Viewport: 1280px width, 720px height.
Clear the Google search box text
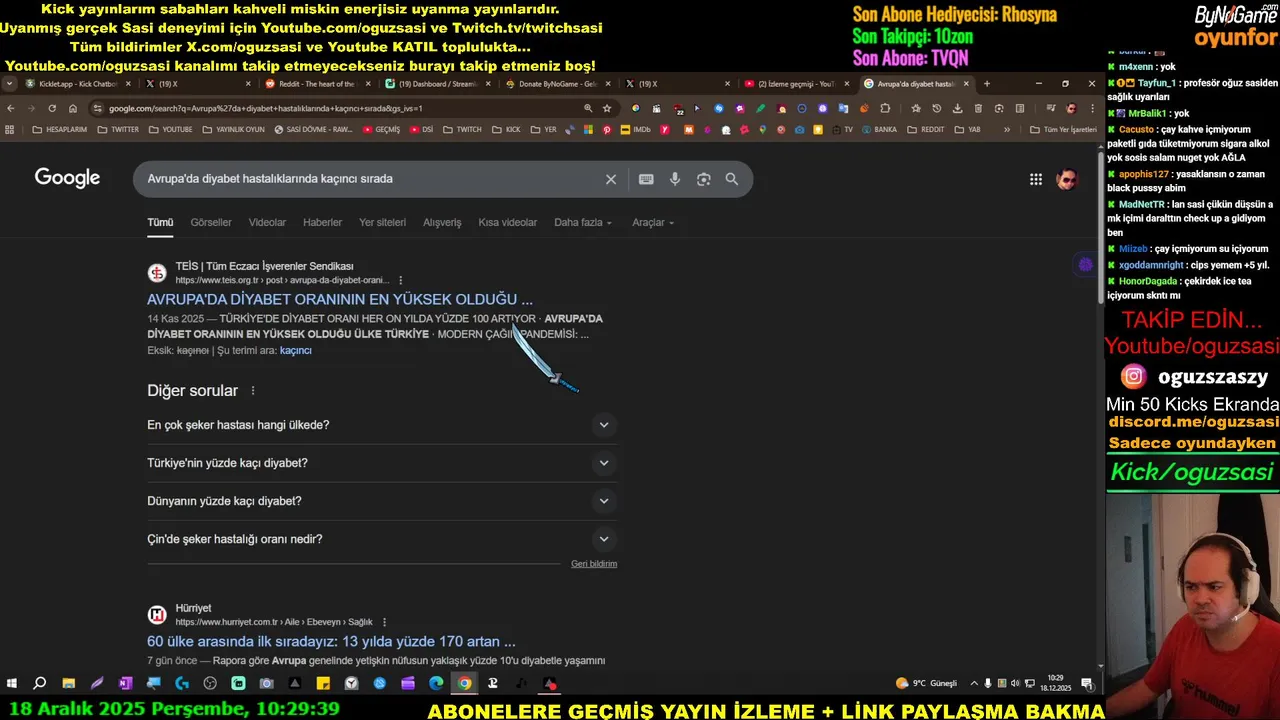click(611, 179)
